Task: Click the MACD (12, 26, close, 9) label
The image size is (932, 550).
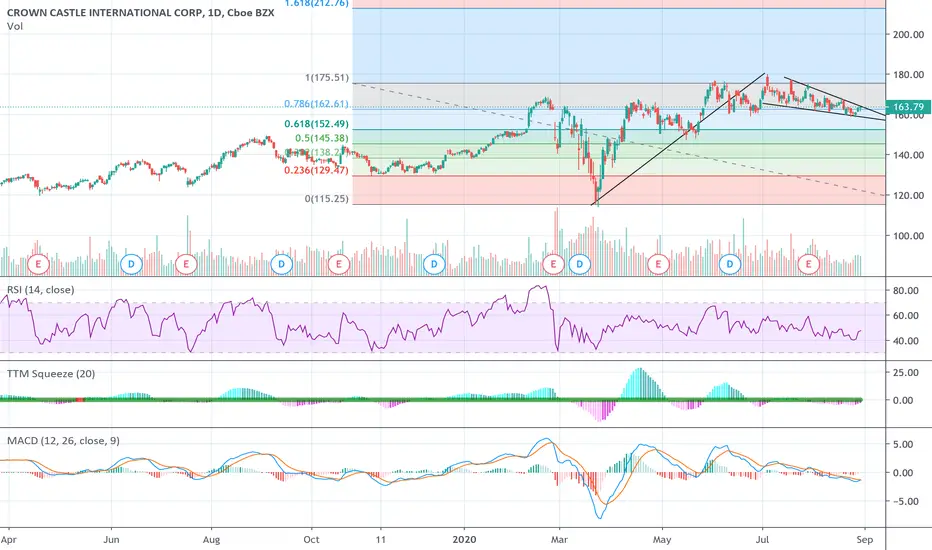Action: point(63,441)
